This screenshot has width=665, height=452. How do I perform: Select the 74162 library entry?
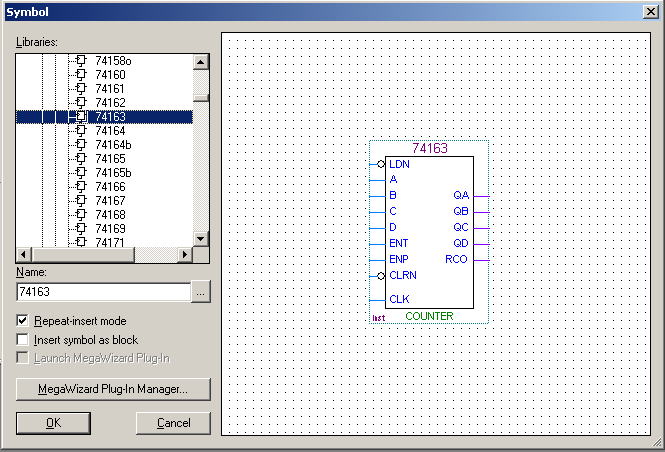click(110, 103)
